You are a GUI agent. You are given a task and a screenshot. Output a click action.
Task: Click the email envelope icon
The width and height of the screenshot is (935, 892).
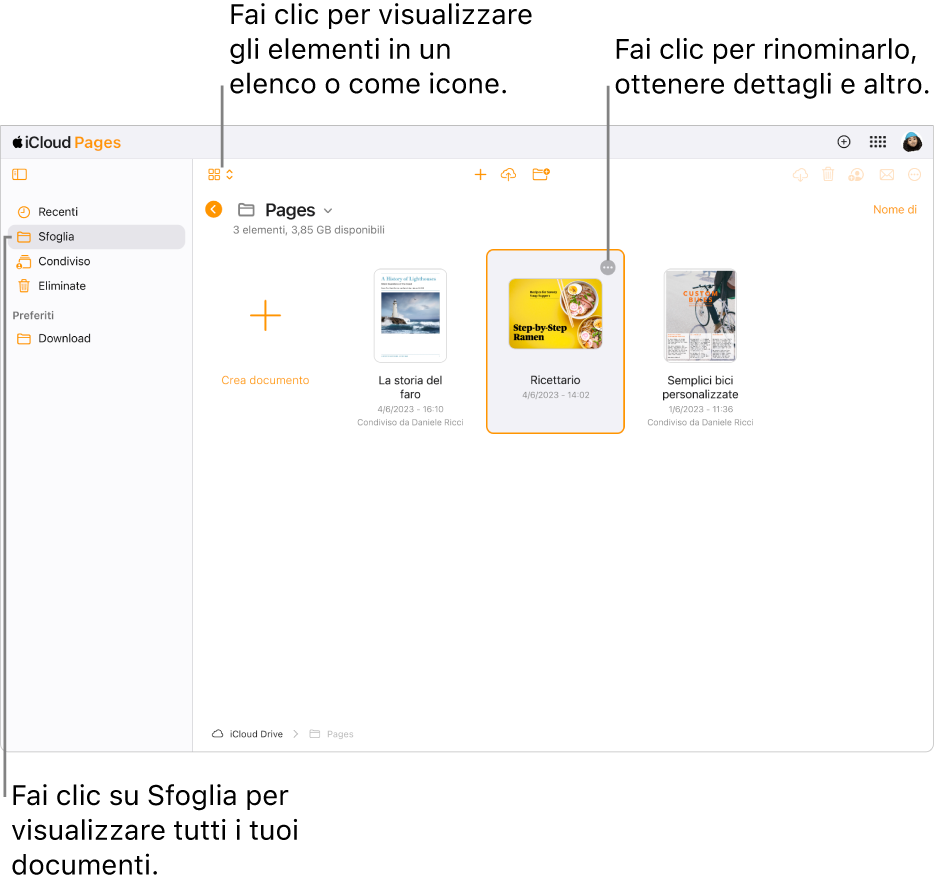coord(887,174)
